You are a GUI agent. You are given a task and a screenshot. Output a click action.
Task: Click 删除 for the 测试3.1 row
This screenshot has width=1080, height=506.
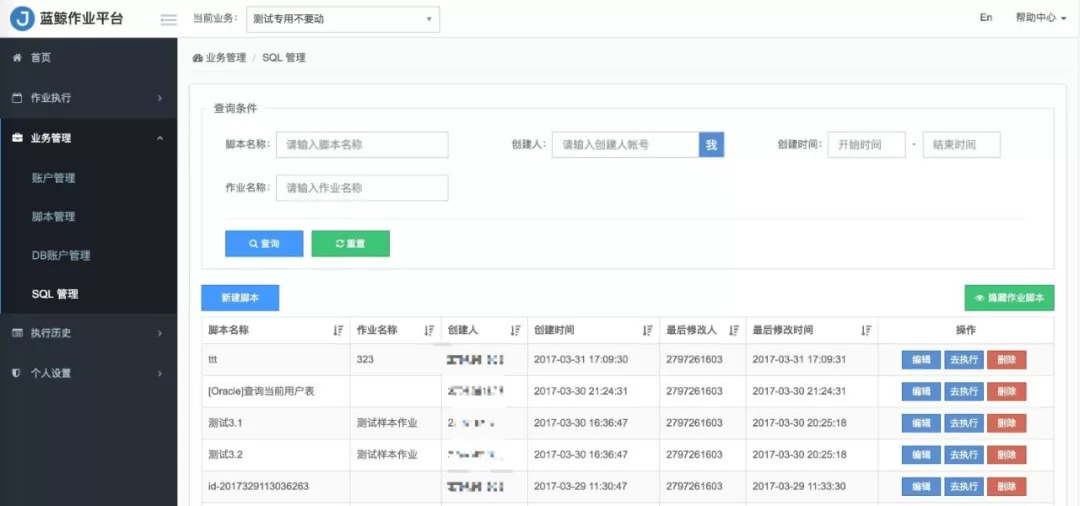pos(1006,423)
